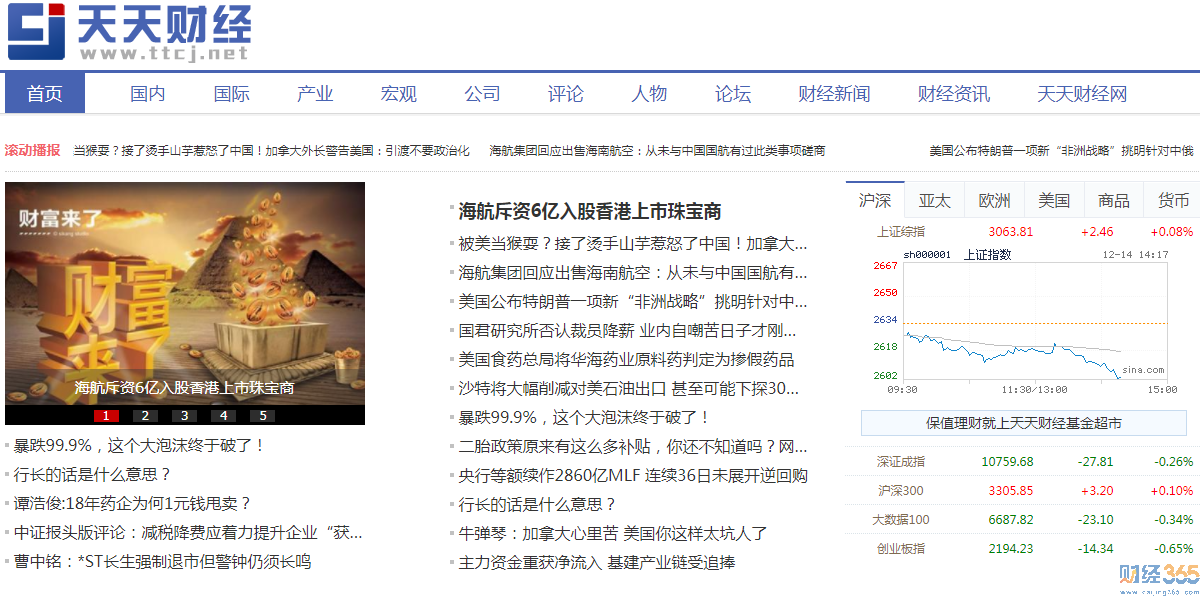Open 美国公布特朗普一项新“非洲战略” article in list

(x=632, y=301)
